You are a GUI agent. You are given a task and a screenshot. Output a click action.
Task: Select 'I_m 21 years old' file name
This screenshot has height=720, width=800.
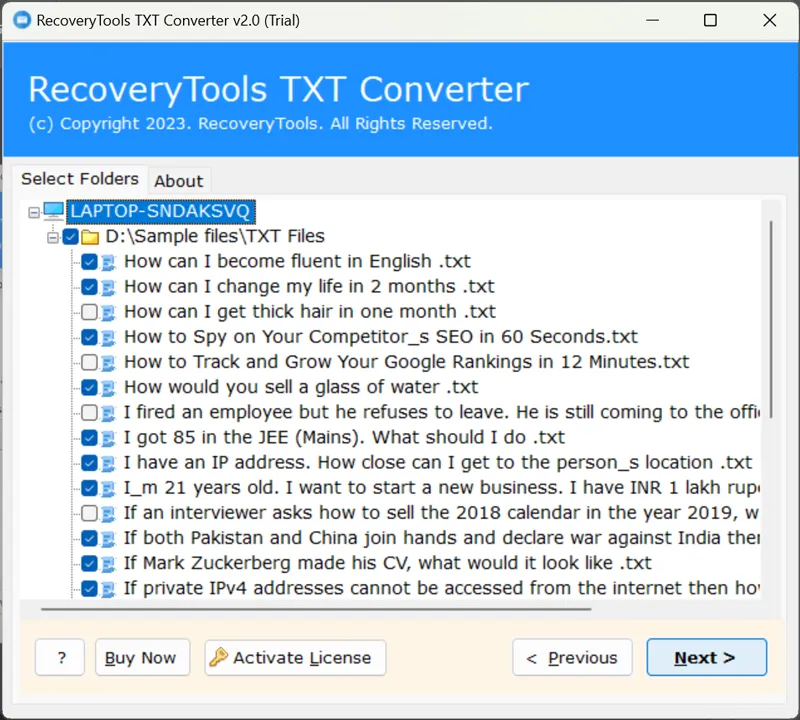point(442,487)
